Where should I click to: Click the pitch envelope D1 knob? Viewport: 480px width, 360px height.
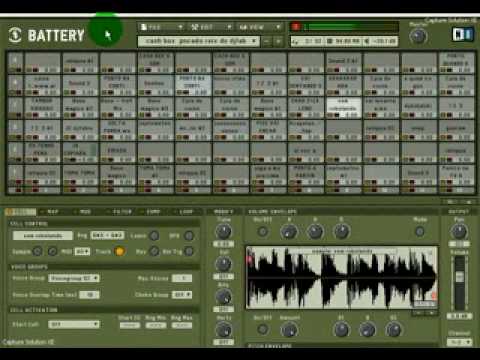341,330
